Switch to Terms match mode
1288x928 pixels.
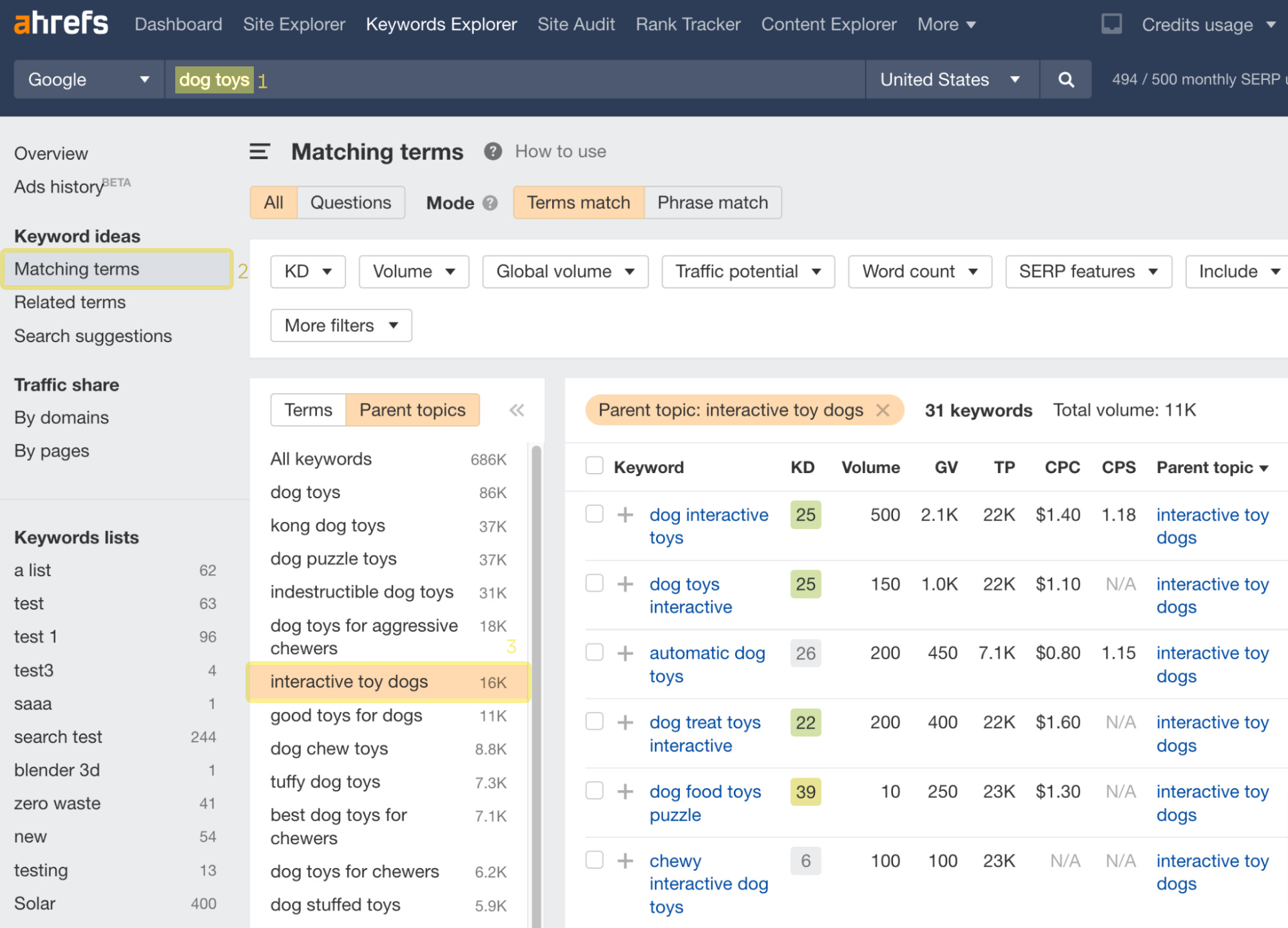click(x=578, y=201)
